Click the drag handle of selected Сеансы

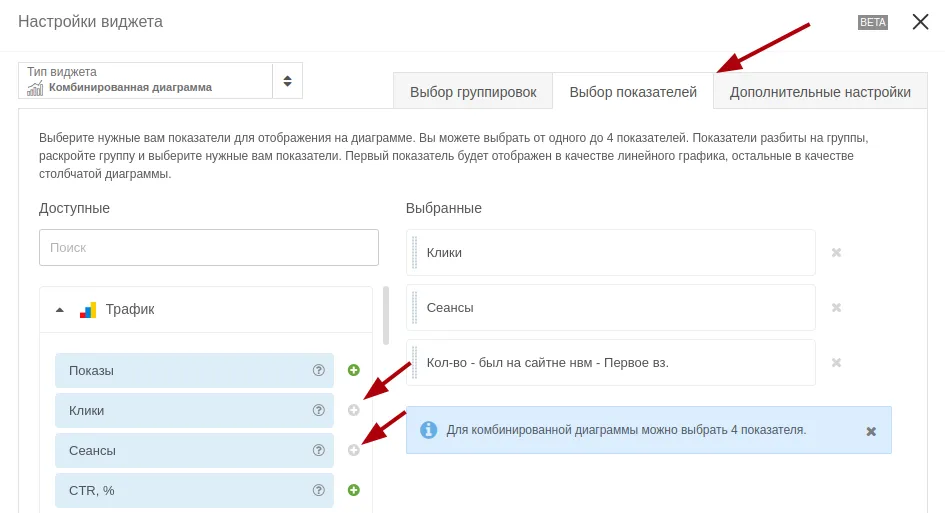click(x=415, y=307)
